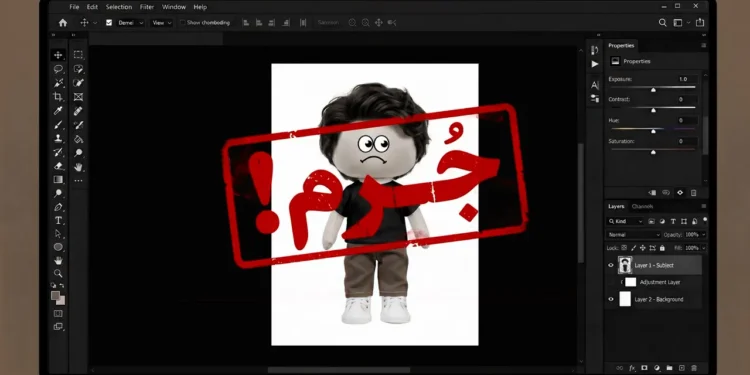Click the canvas horizontal scrollbar
750x375 pixels.
340,370
